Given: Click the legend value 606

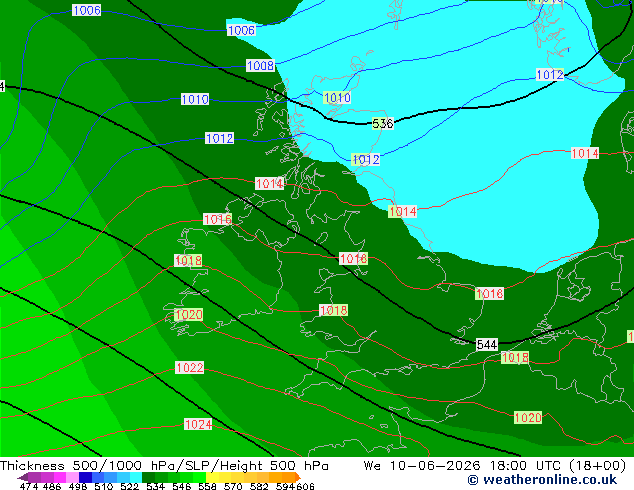Looking at the screenshot, I should [x=305, y=486].
